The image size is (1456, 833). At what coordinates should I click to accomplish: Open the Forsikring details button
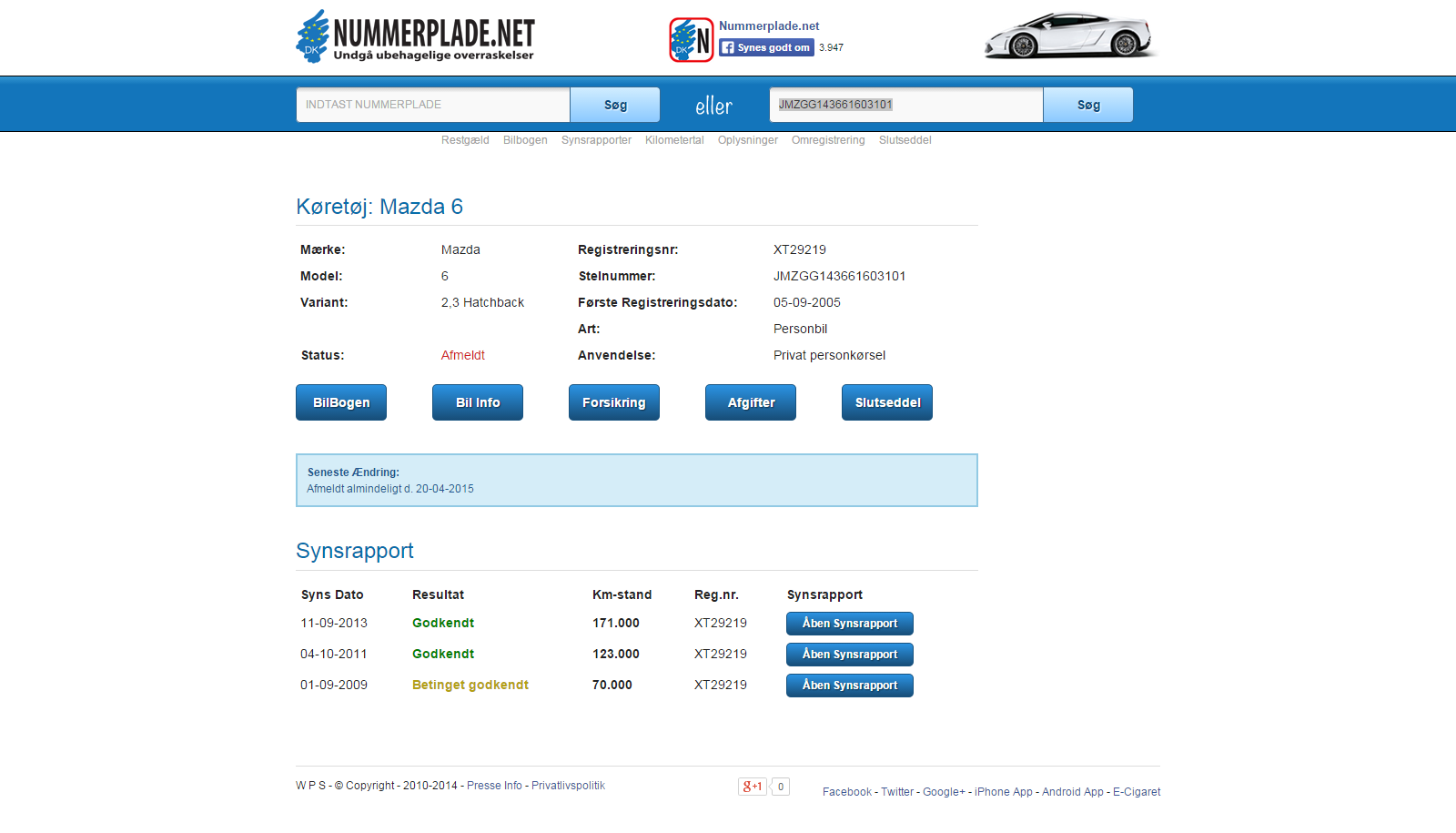tap(614, 402)
